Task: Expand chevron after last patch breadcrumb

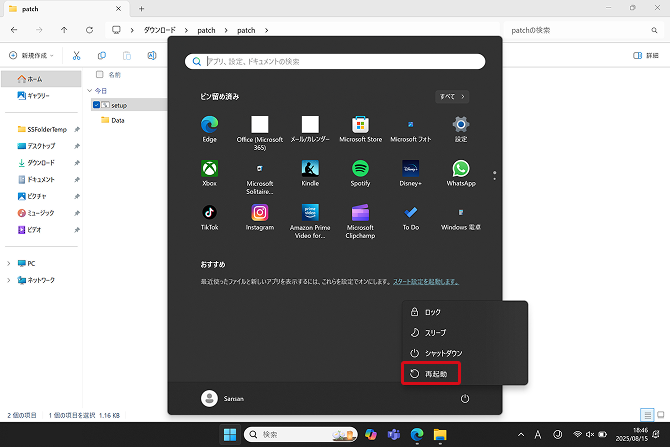Action: click(266, 30)
